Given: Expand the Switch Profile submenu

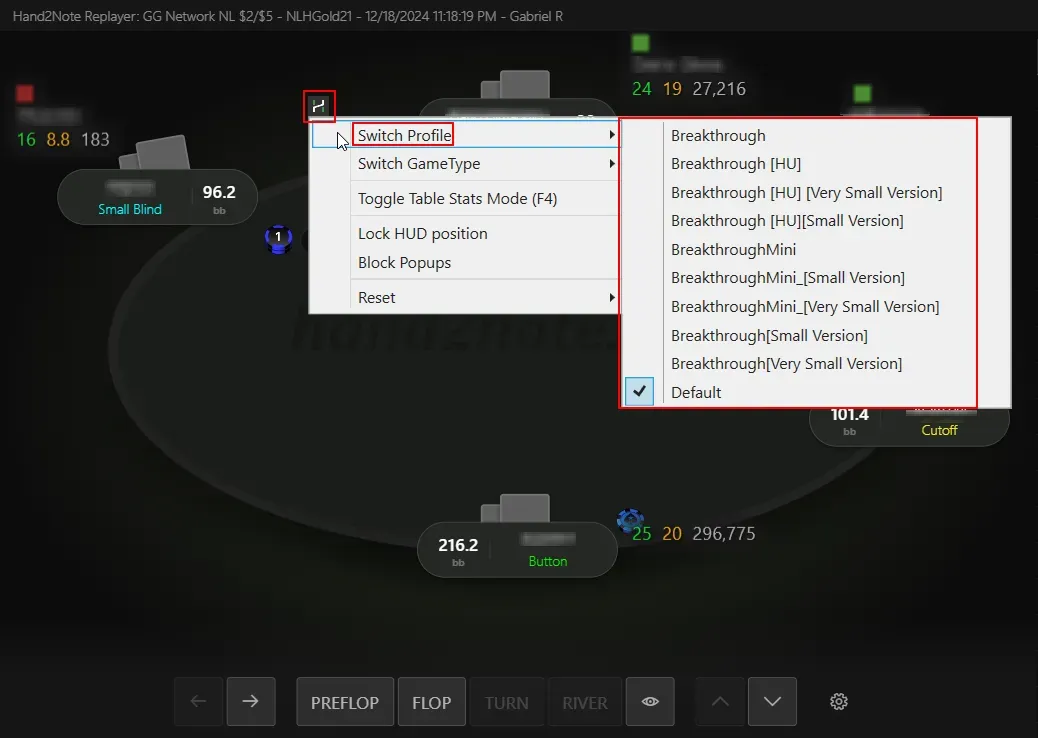Looking at the screenshot, I should tap(405, 135).
